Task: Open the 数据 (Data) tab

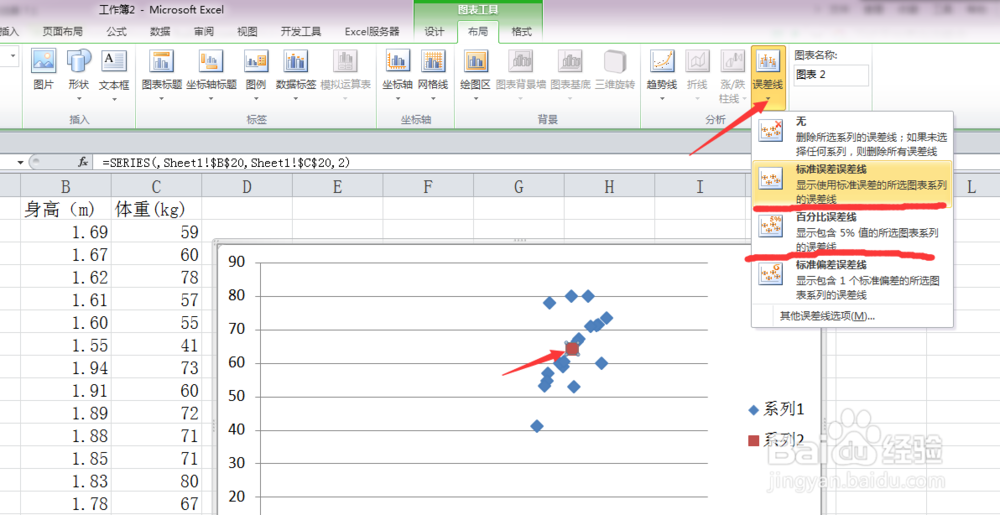Action: pos(160,32)
